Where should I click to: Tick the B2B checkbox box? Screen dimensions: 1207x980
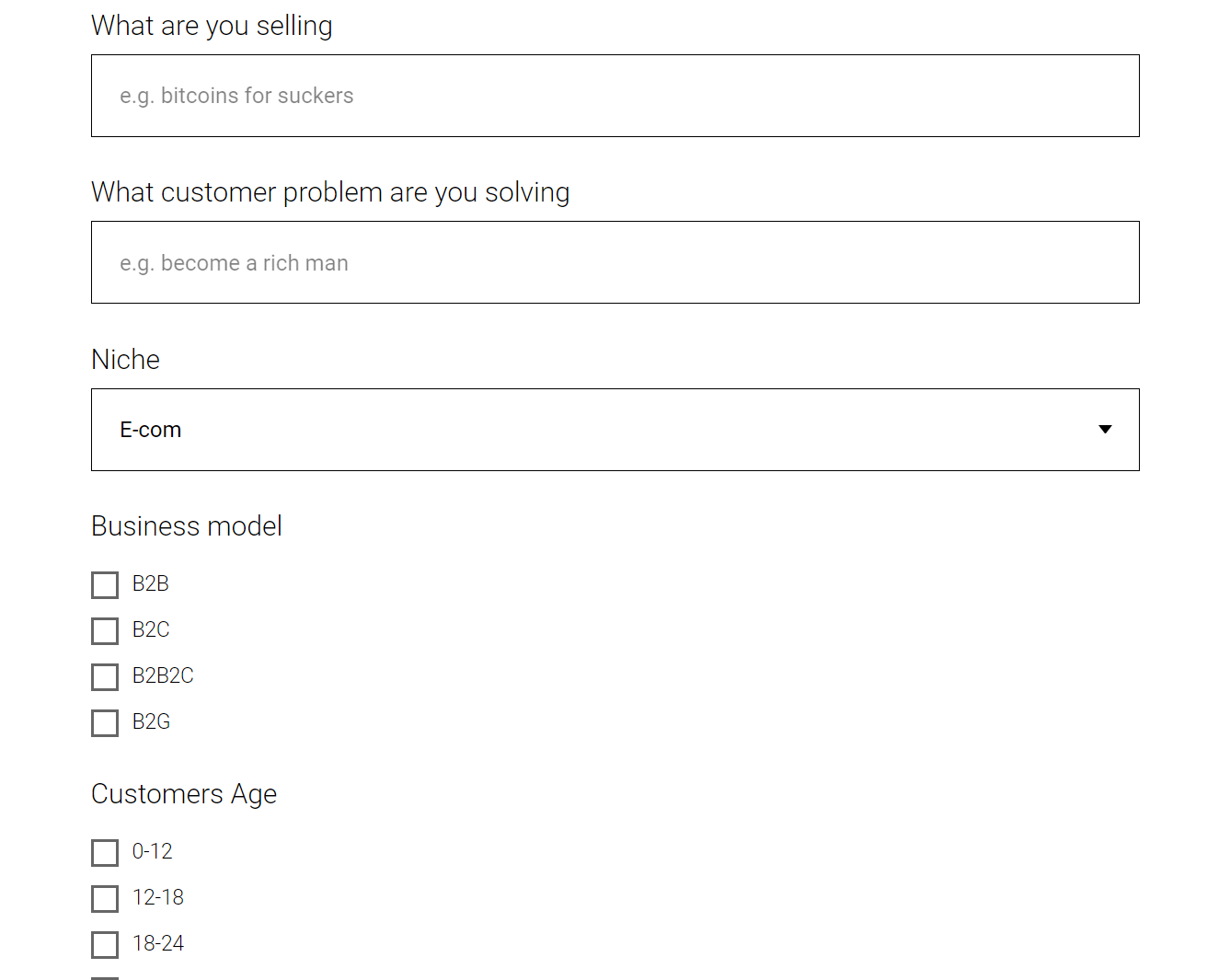pos(105,585)
